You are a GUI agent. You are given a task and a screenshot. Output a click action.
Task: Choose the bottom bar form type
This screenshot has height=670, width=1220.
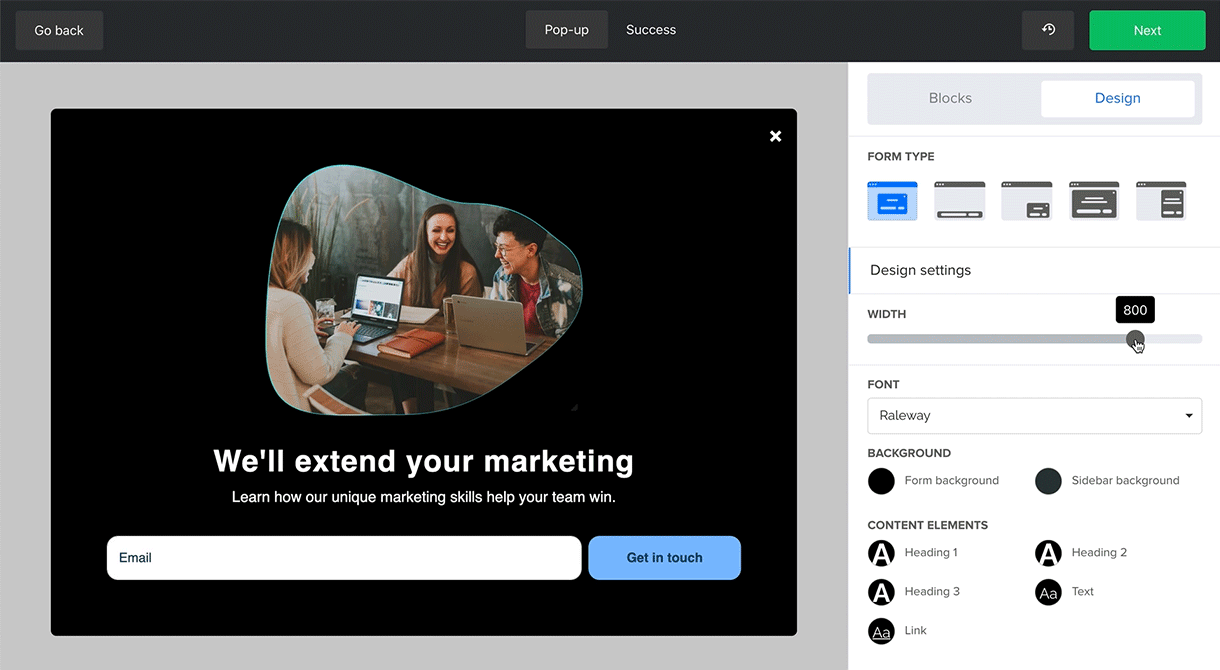click(x=959, y=200)
